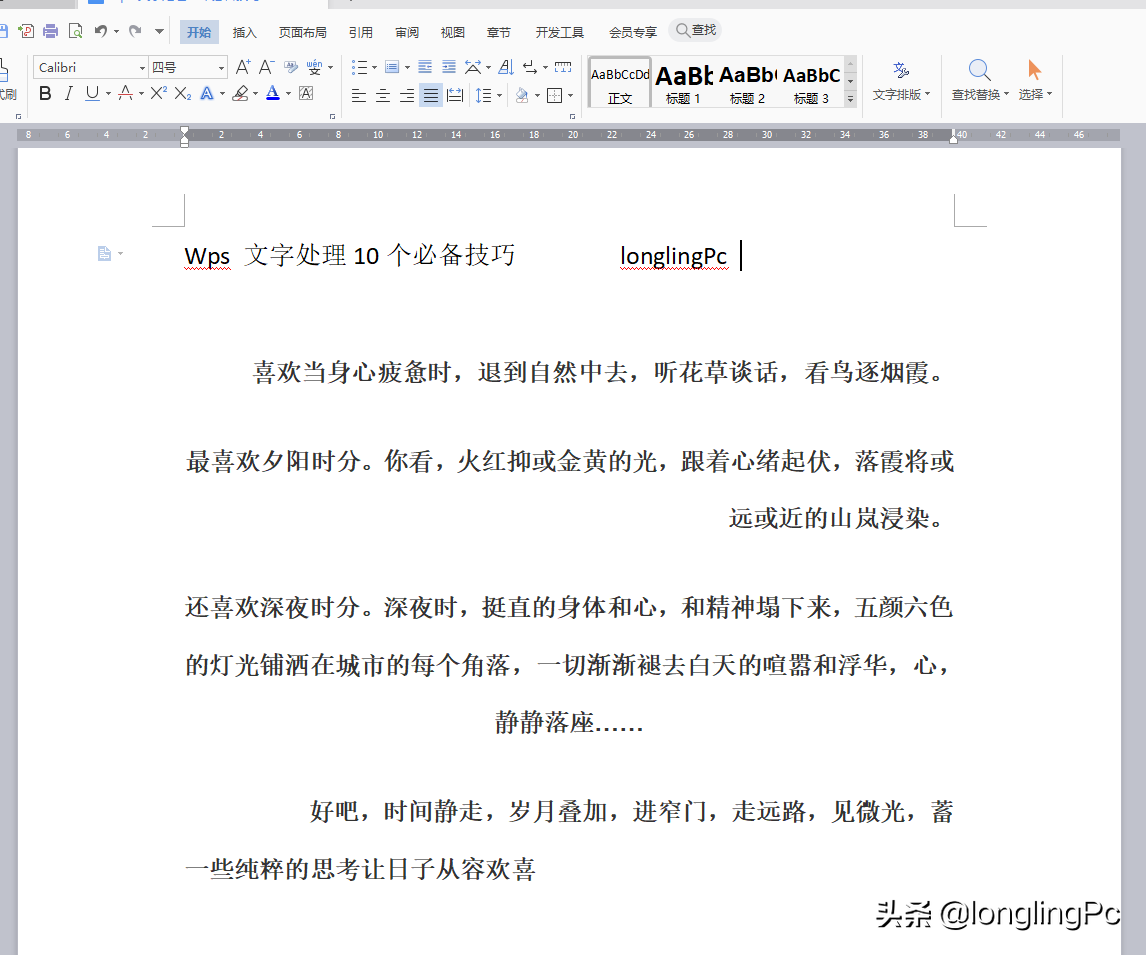Open the 视图 tab
The height and width of the screenshot is (955, 1146).
pos(452,32)
